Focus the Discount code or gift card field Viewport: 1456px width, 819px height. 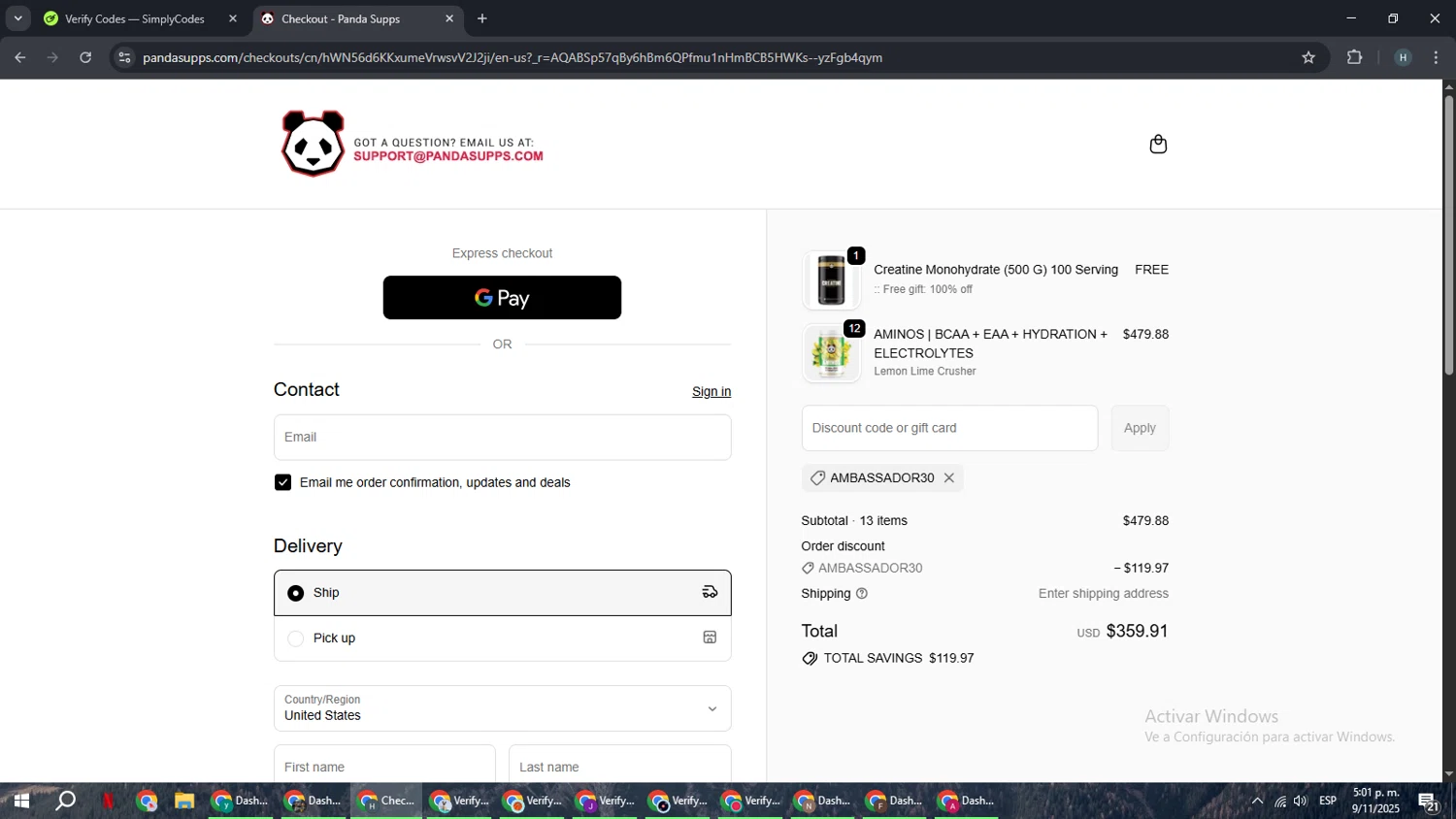949,428
